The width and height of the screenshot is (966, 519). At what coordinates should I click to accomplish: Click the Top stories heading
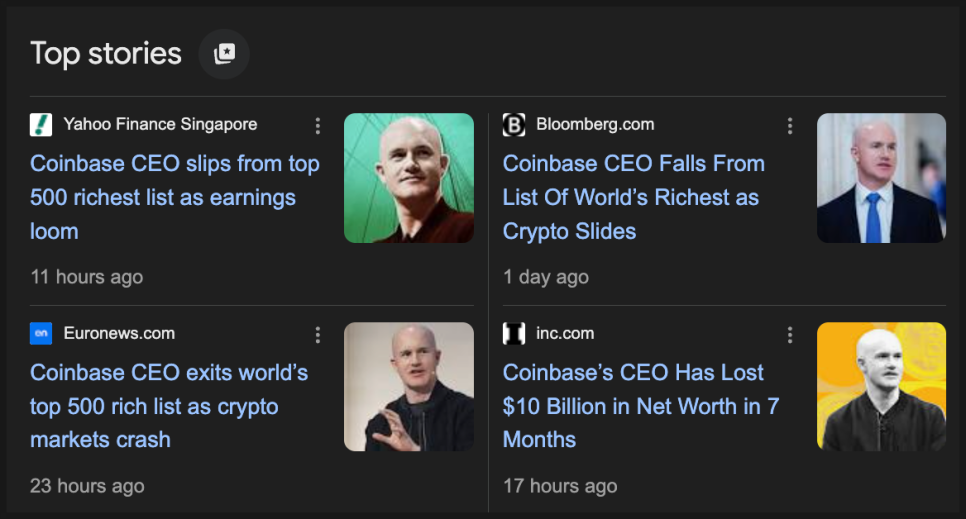[x=106, y=54]
